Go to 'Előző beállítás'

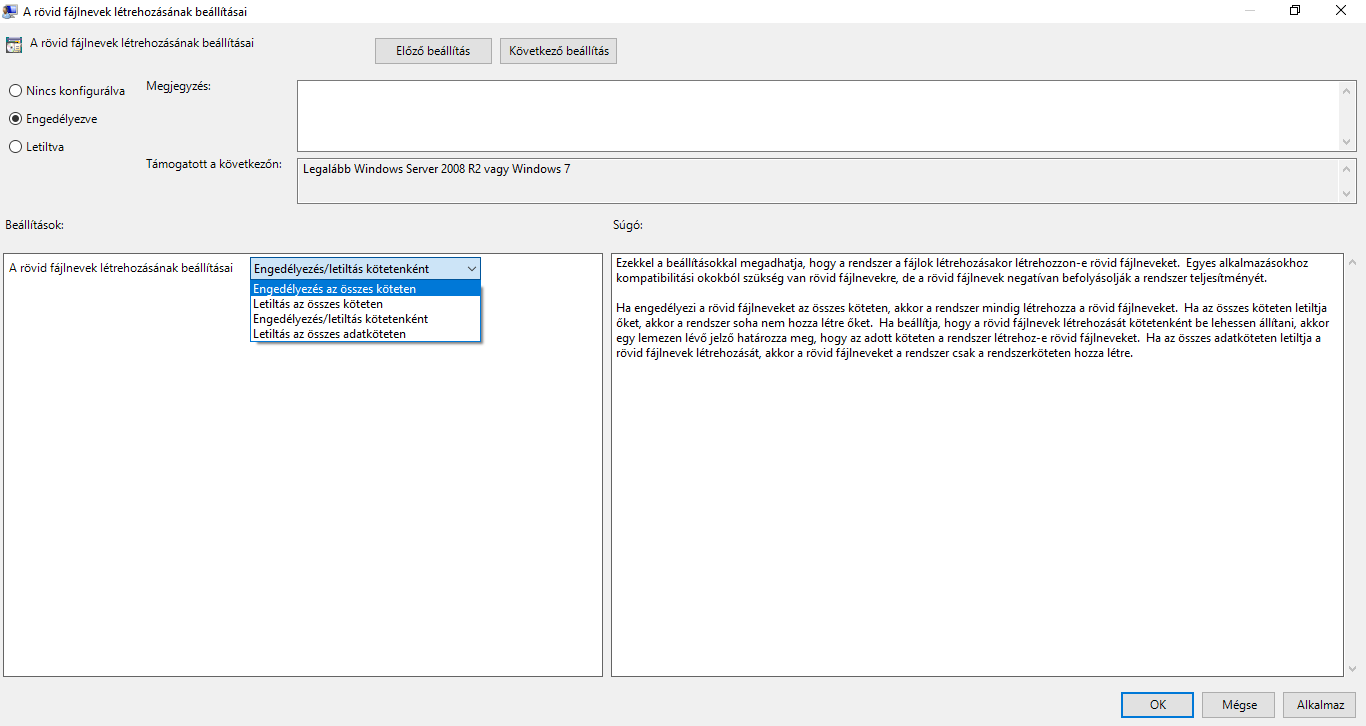434,51
